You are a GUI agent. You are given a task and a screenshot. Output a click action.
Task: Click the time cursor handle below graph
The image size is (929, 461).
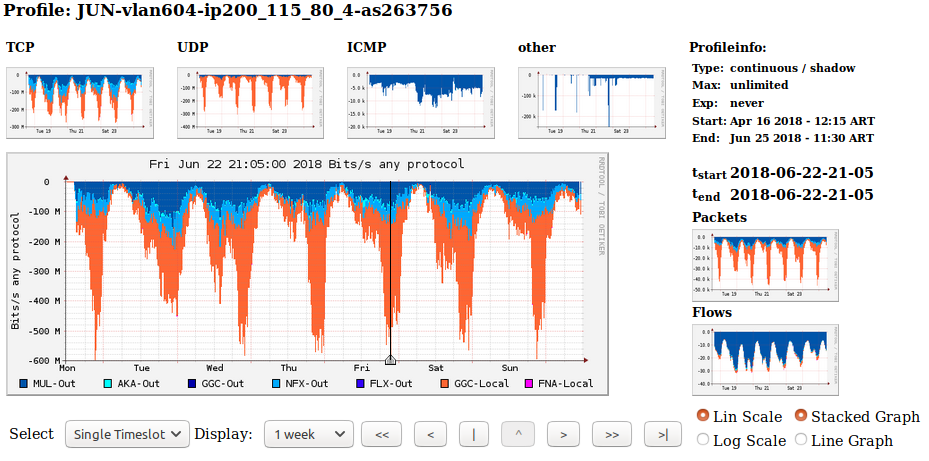[390, 360]
